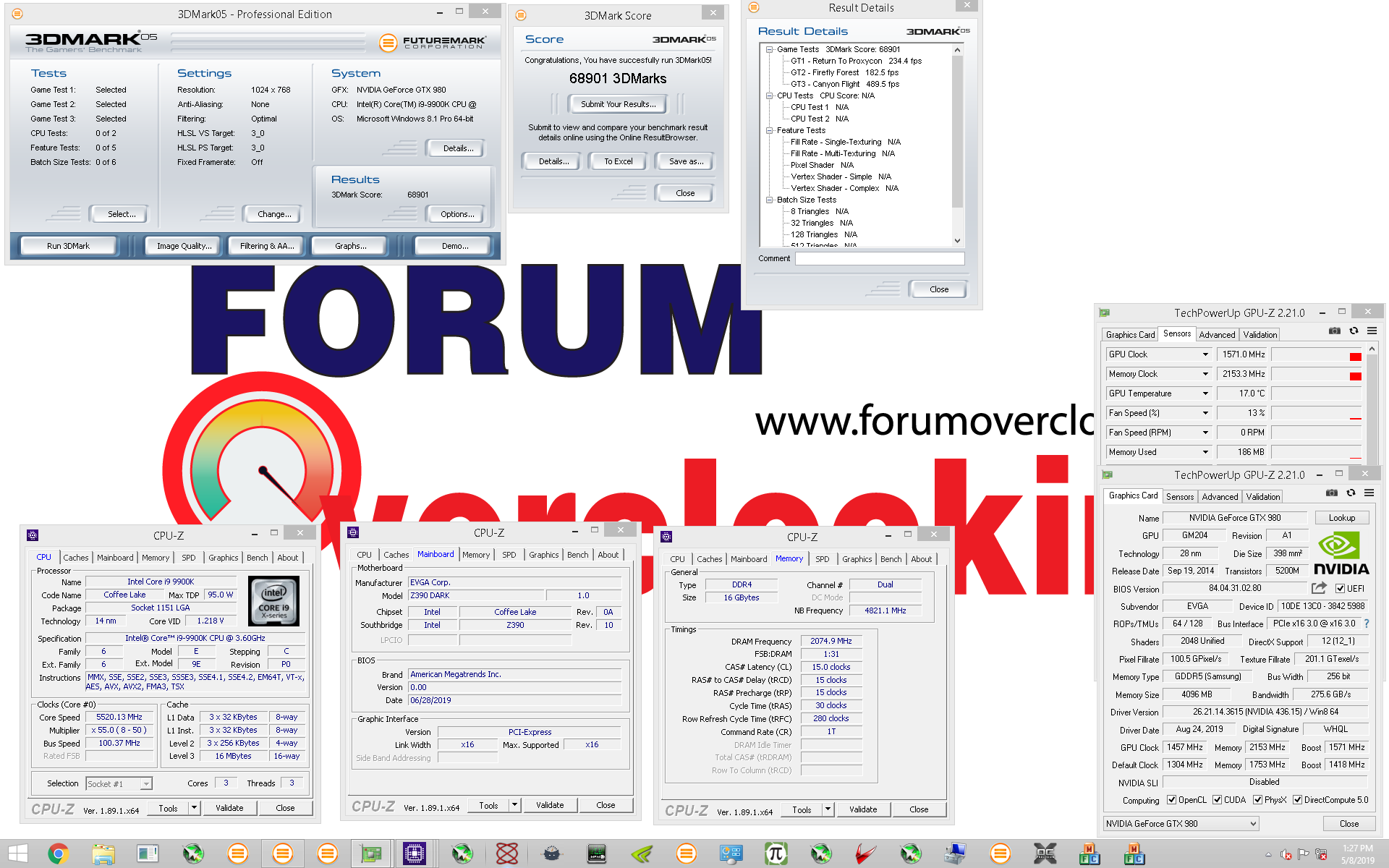The width and height of the screenshot is (1389, 868).
Task: Click Bus Interface question mark help icon
Action: (1367, 624)
